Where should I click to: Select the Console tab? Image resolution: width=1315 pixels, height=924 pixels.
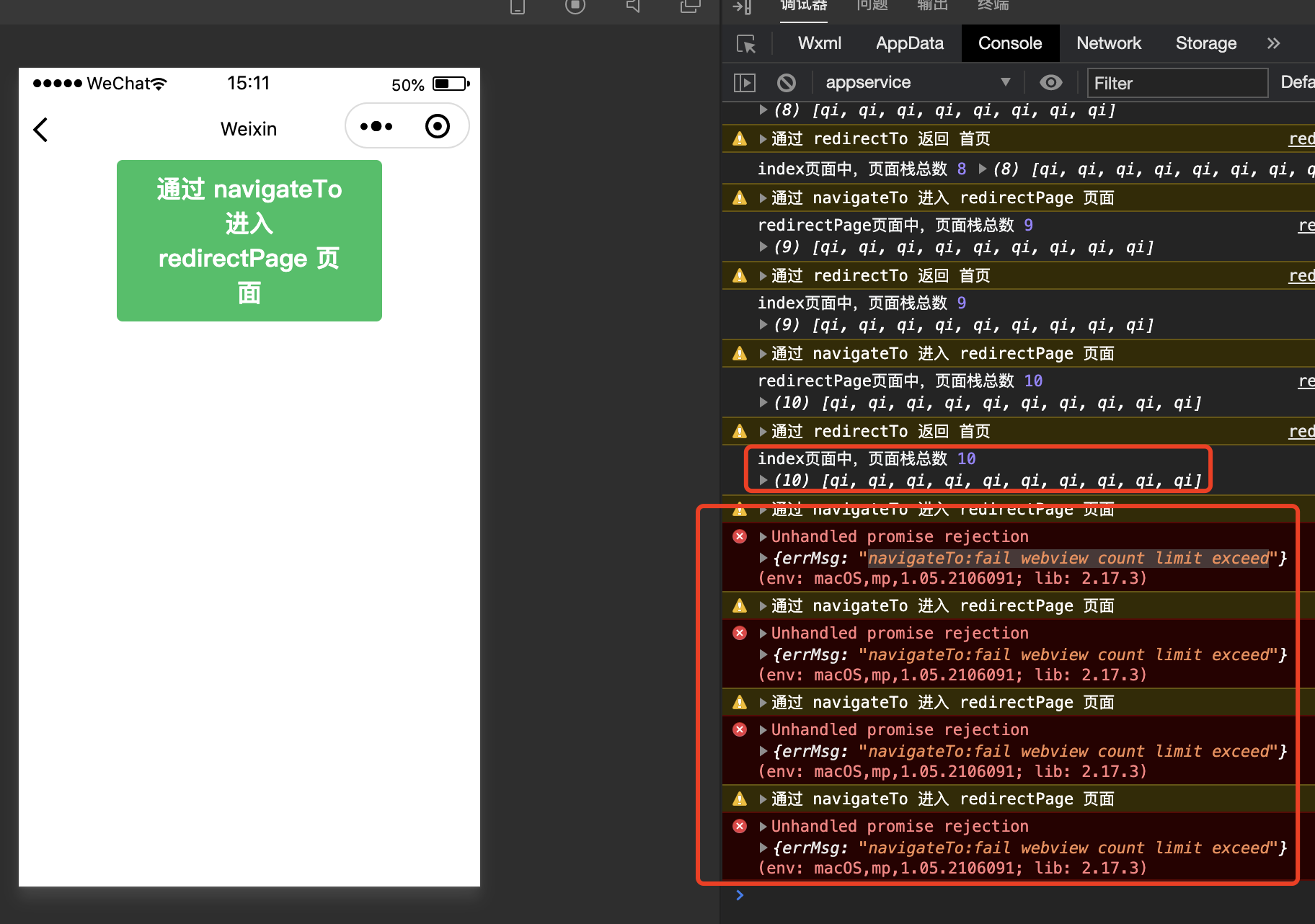(x=1010, y=43)
